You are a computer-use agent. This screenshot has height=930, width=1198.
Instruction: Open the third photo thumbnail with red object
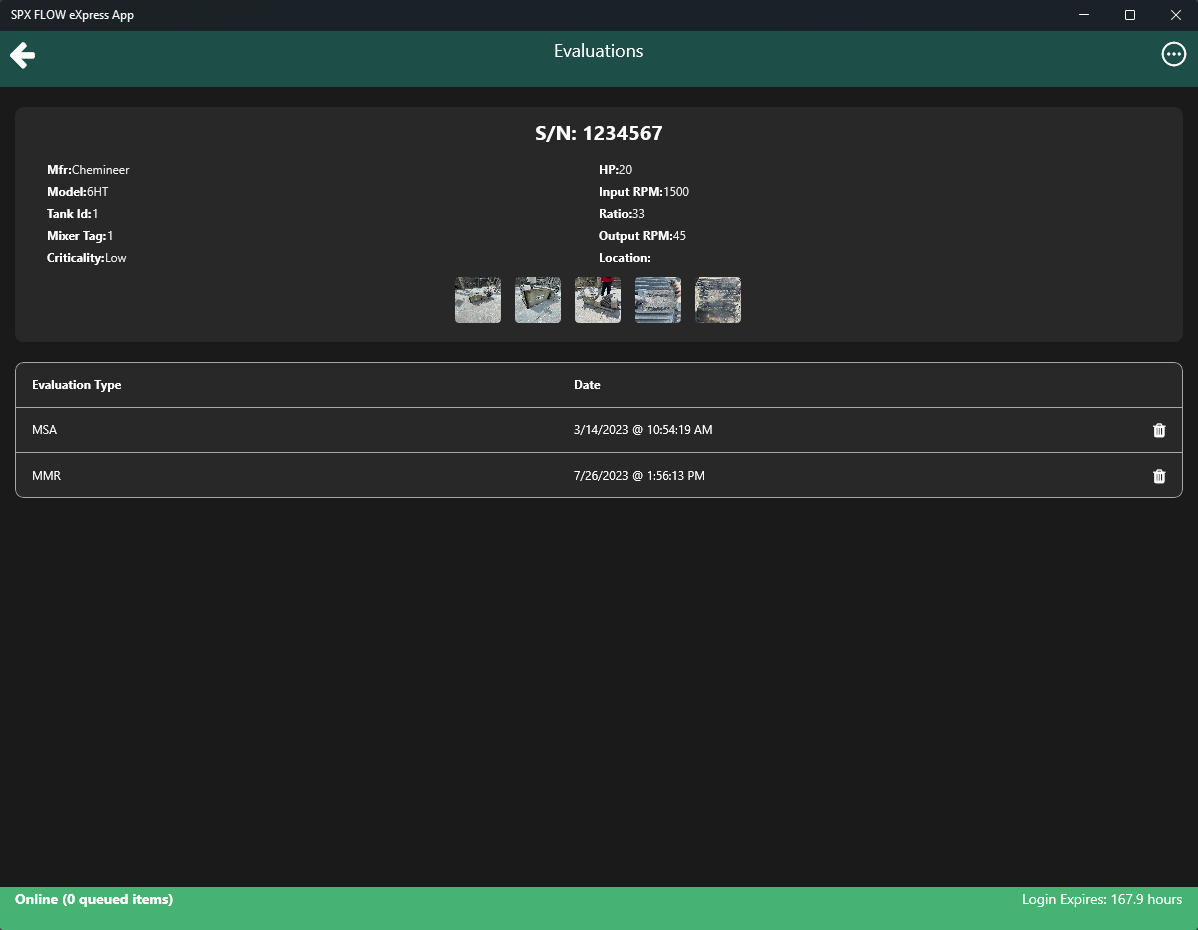pos(597,300)
